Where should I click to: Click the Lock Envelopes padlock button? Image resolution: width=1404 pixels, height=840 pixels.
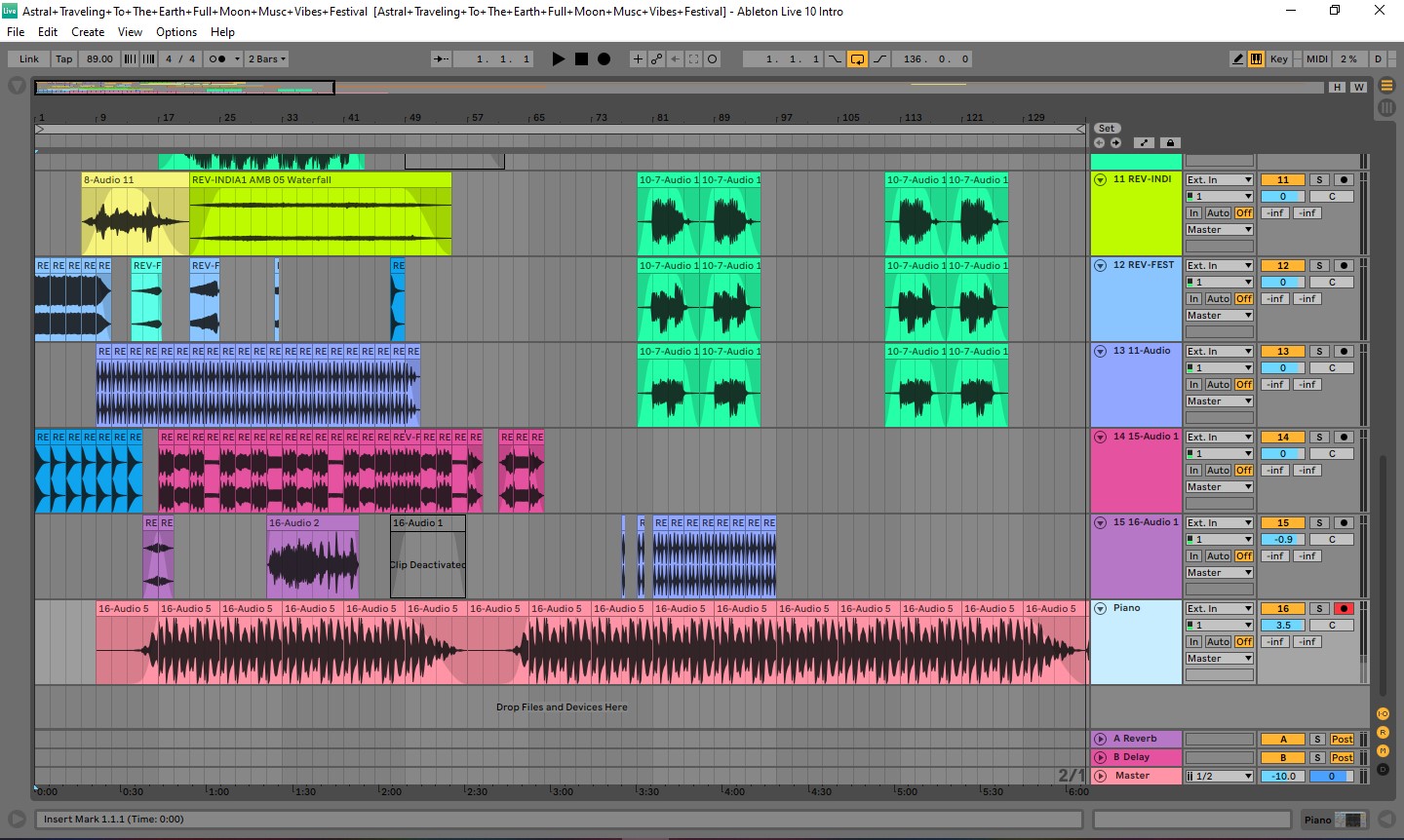[1171, 142]
